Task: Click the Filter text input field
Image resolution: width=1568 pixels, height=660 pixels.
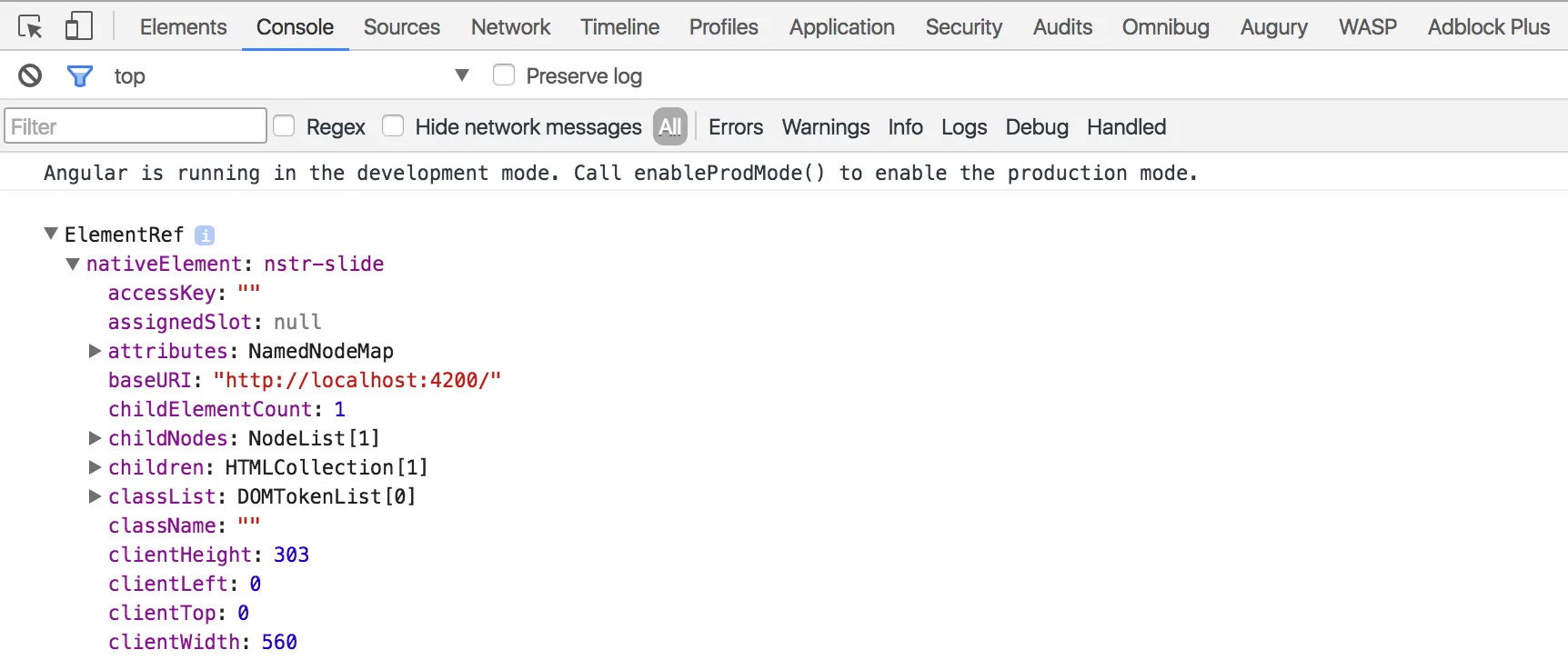Action: tap(136, 126)
